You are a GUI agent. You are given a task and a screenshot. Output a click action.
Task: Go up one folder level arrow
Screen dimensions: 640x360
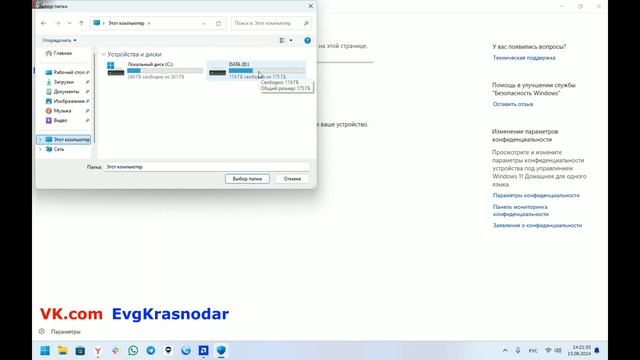81,23
